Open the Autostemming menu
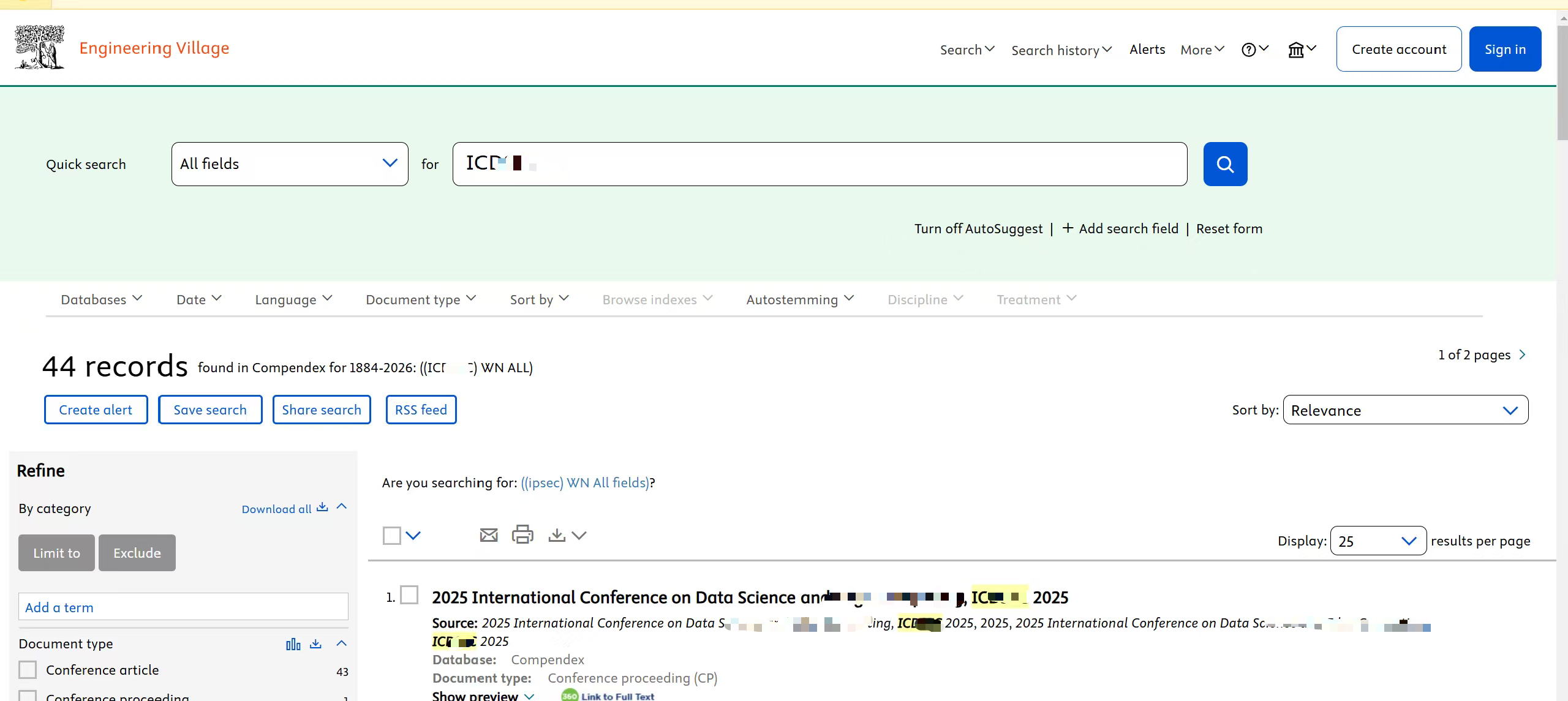This screenshot has height=701, width=1568. pos(800,299)
